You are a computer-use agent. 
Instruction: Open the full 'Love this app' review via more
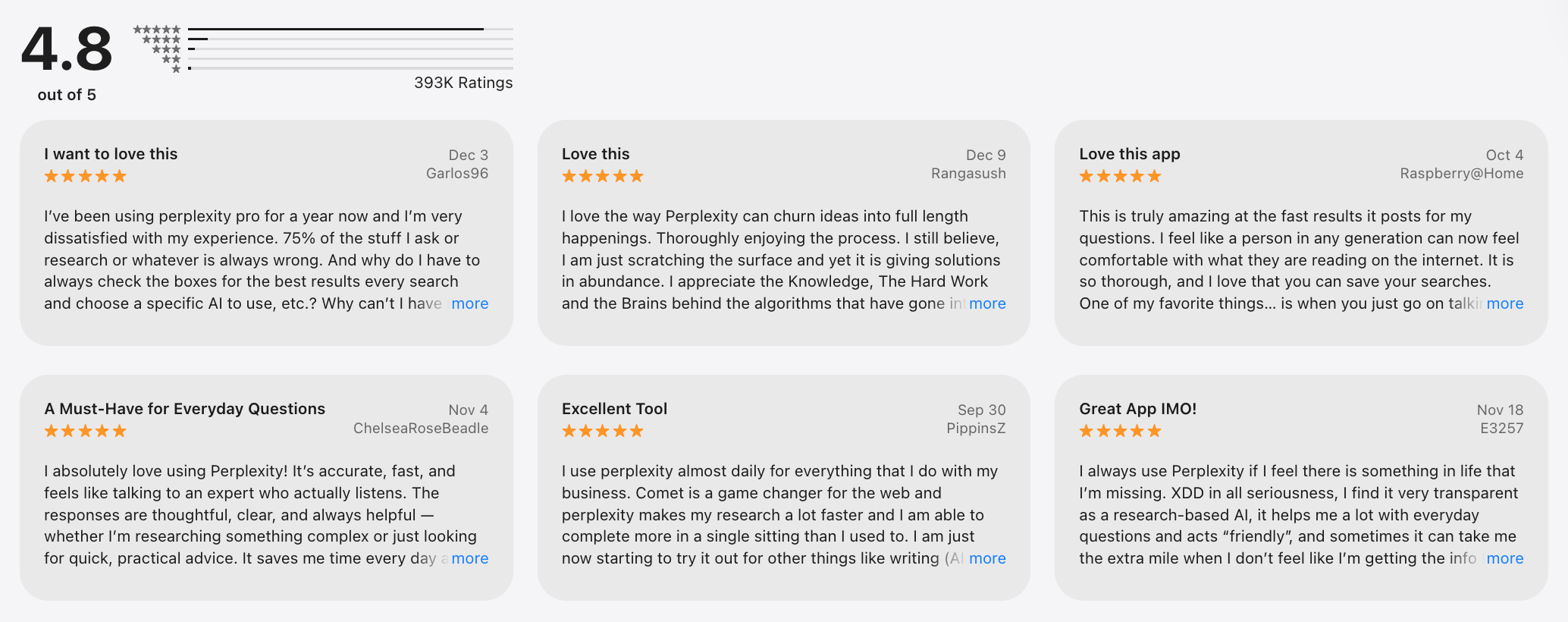(x=1506, y=303)
